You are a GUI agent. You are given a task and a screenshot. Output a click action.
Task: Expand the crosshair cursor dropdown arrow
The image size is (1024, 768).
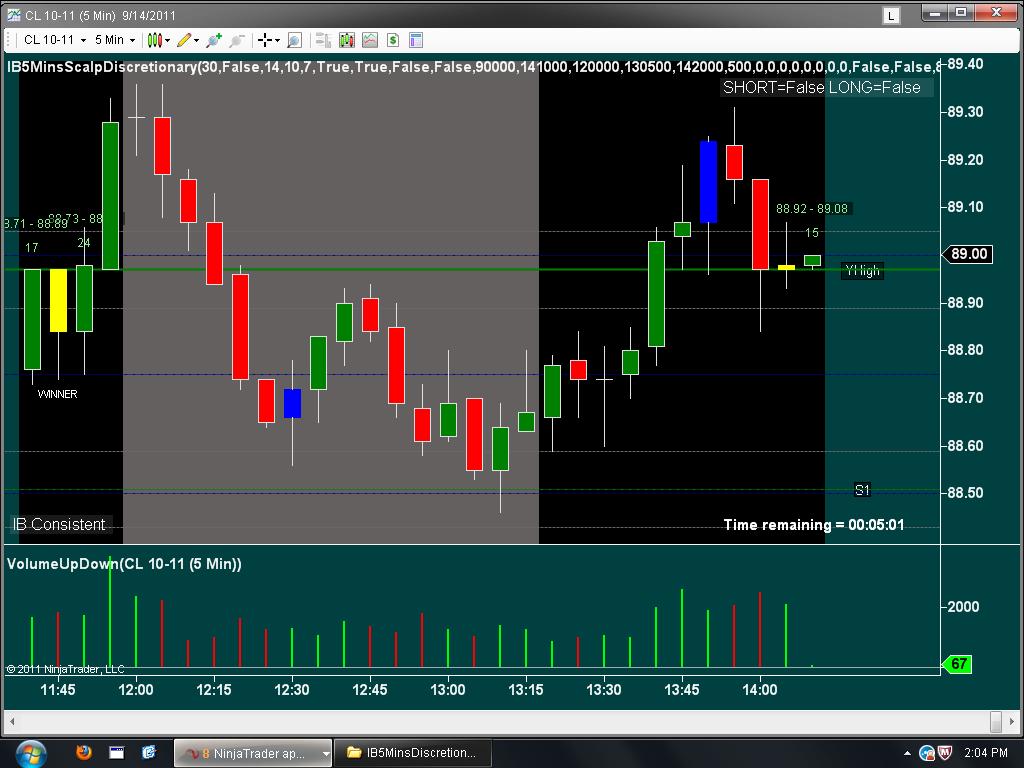278,40
